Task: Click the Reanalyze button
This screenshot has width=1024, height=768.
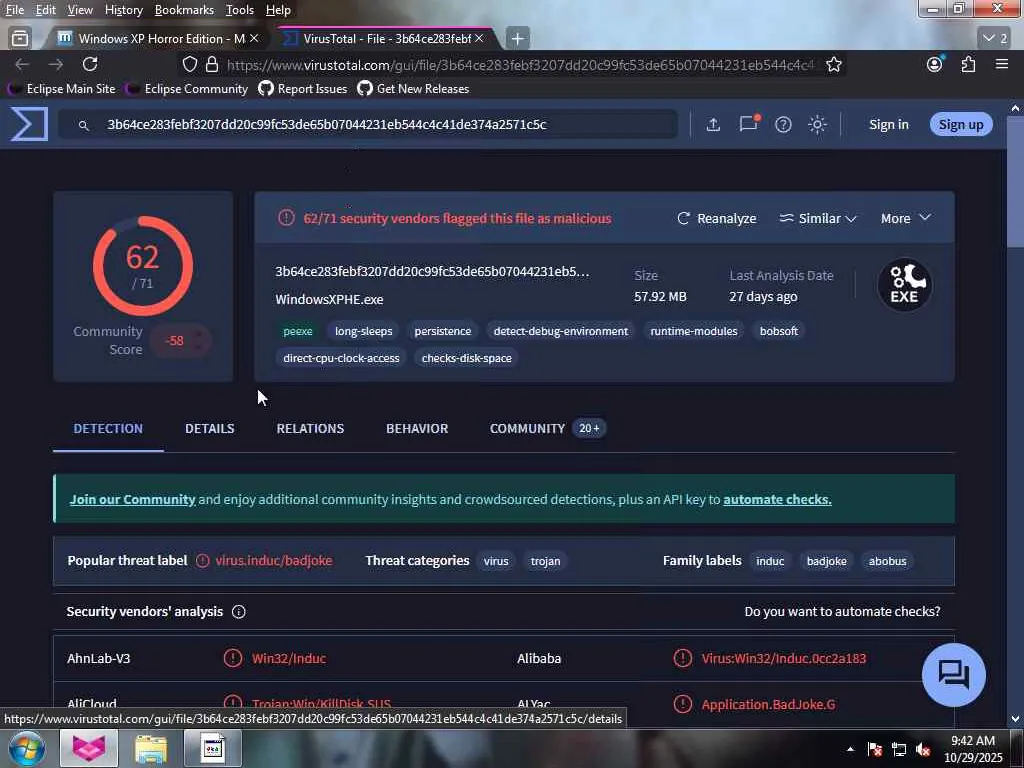Action: point(716,218)
